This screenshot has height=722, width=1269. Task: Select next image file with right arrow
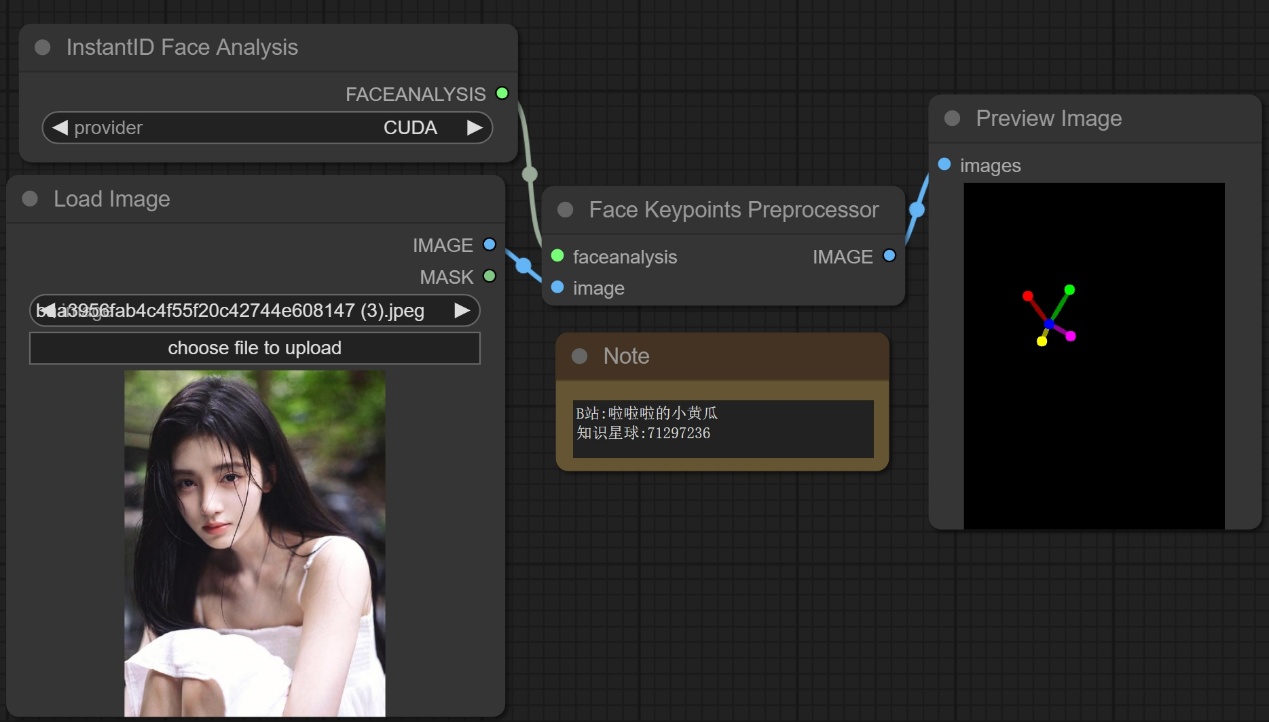tap(462, 310)
